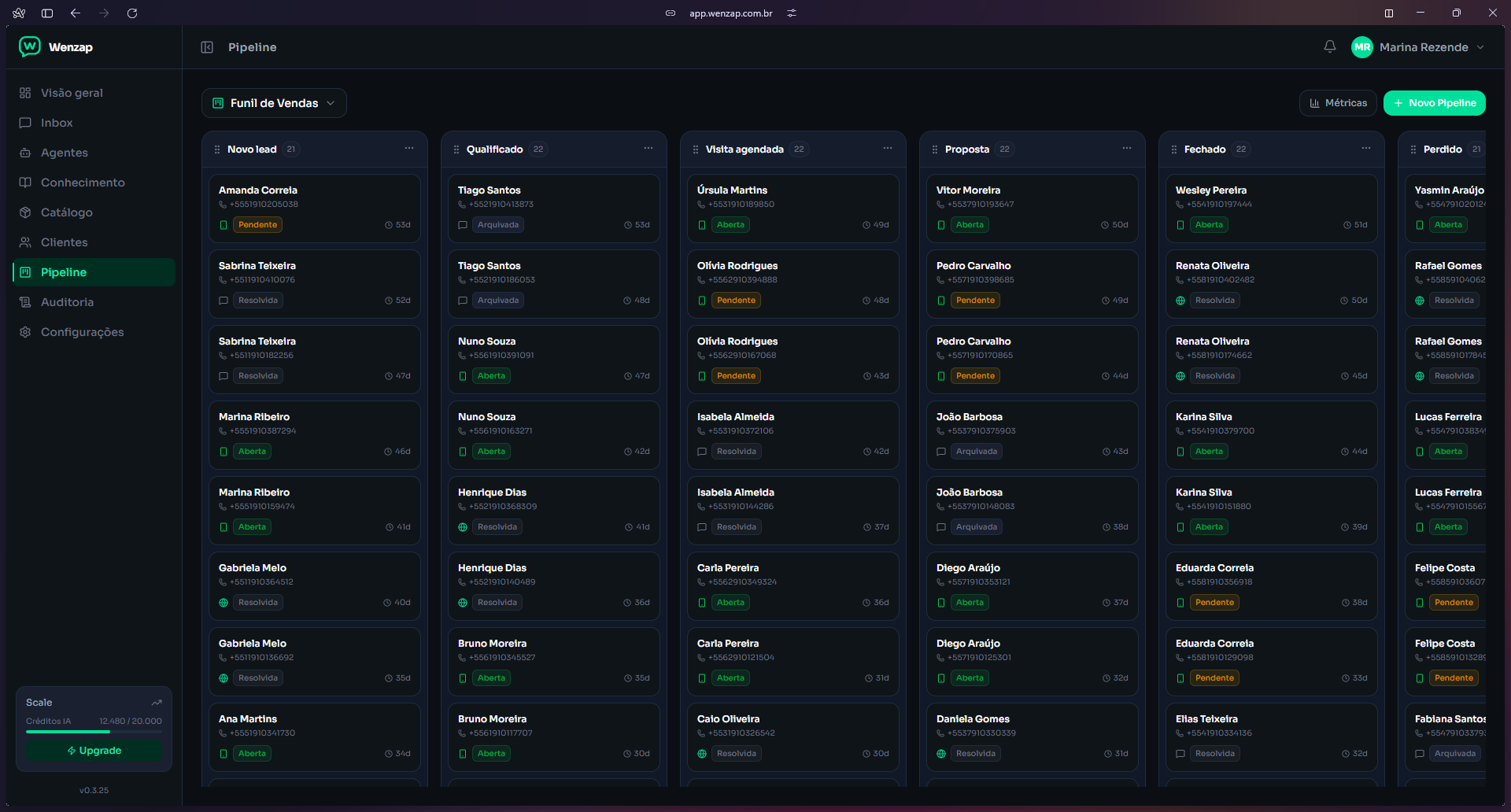Open Novo lead column options menu
The width and height of the screenshot is (1511, 812).
409,148
